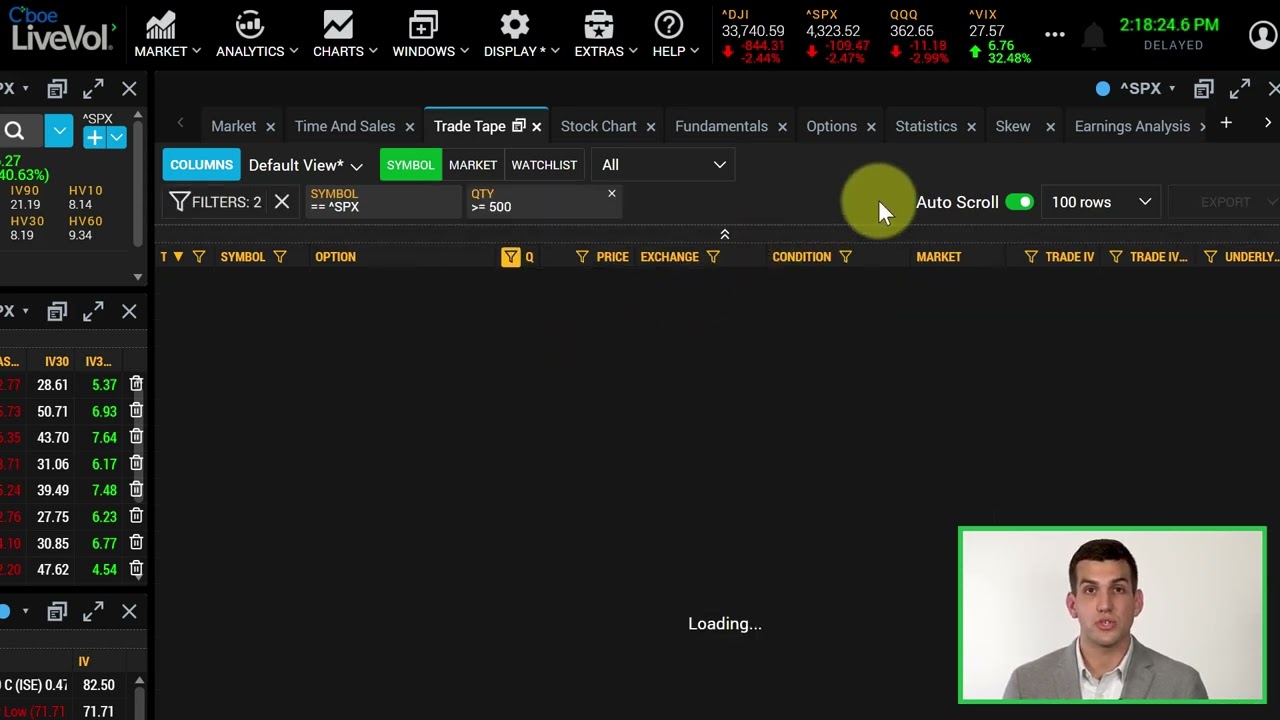Switch to the Time And Sales tab
The image size is (1280, 720).
(345, 126)
